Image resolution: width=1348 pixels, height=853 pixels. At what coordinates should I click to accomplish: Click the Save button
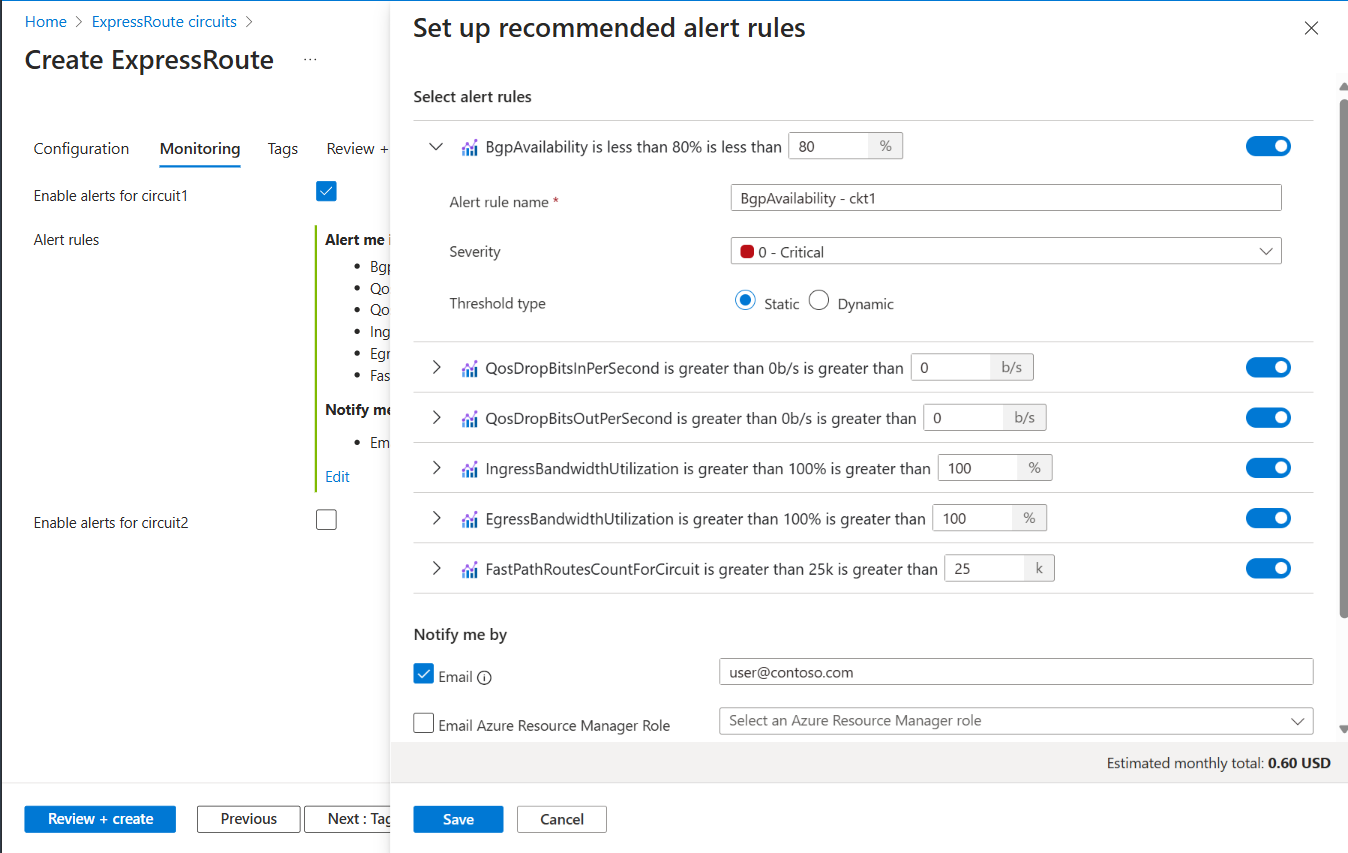pyautogui.click(x=458, y=818)
